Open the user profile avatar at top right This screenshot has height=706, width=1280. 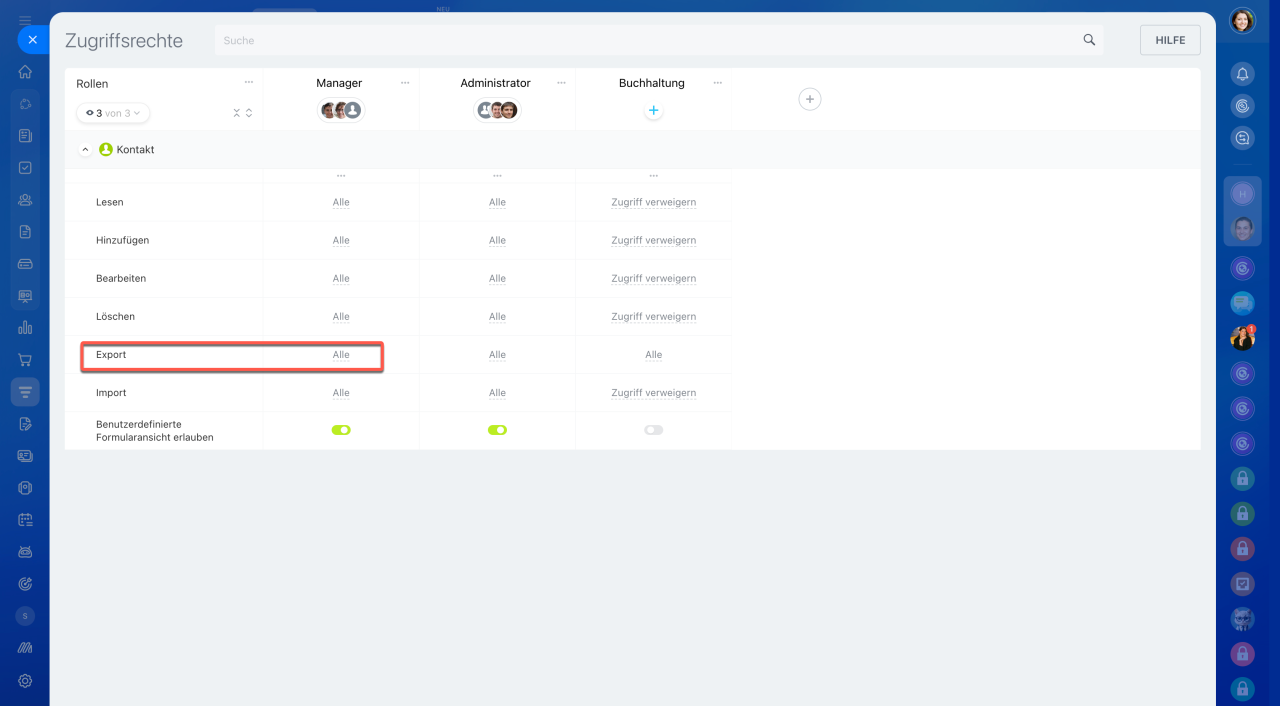(1242, 21)
